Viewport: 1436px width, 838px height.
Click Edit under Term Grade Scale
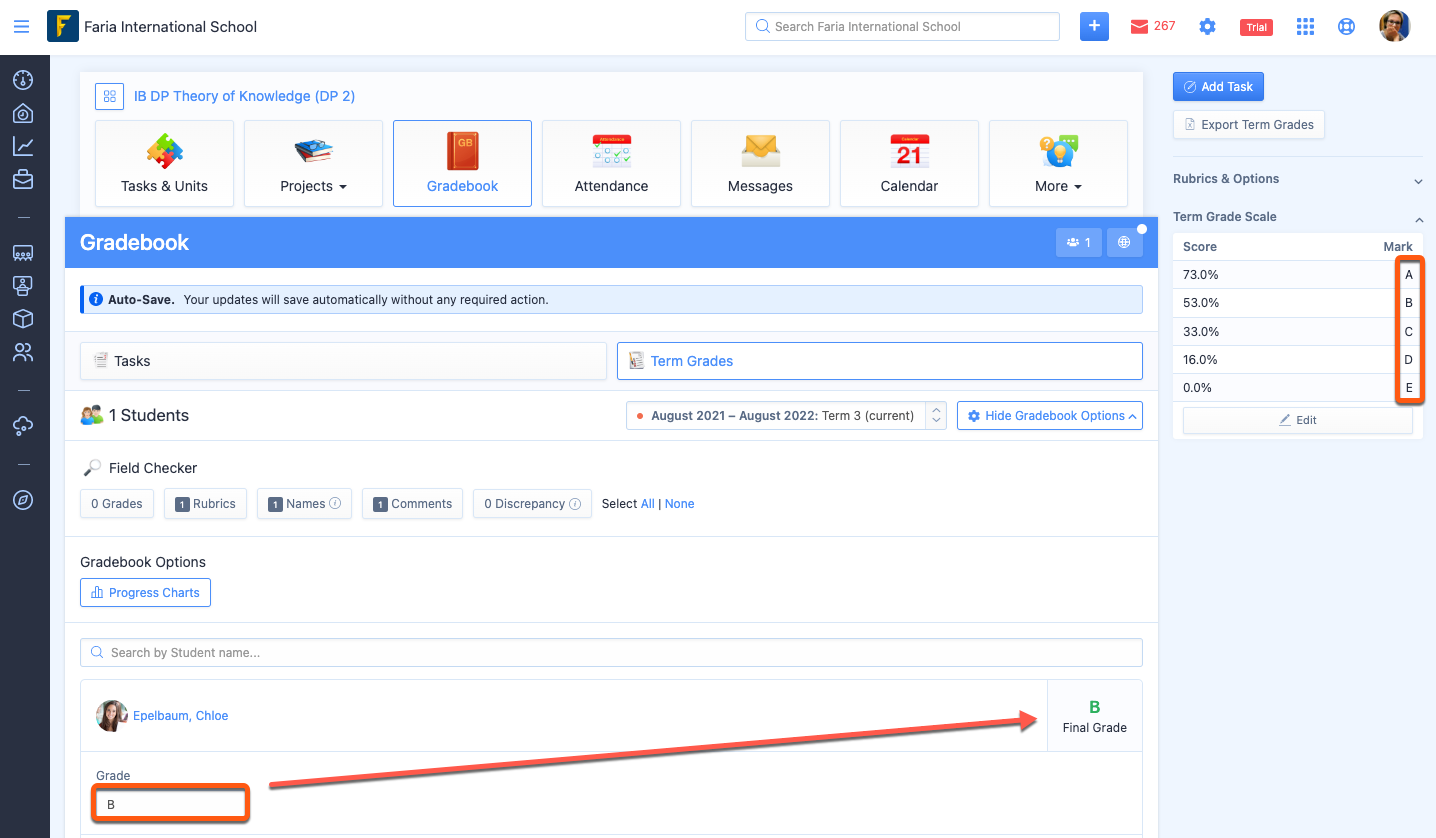tap(1298, 420)
